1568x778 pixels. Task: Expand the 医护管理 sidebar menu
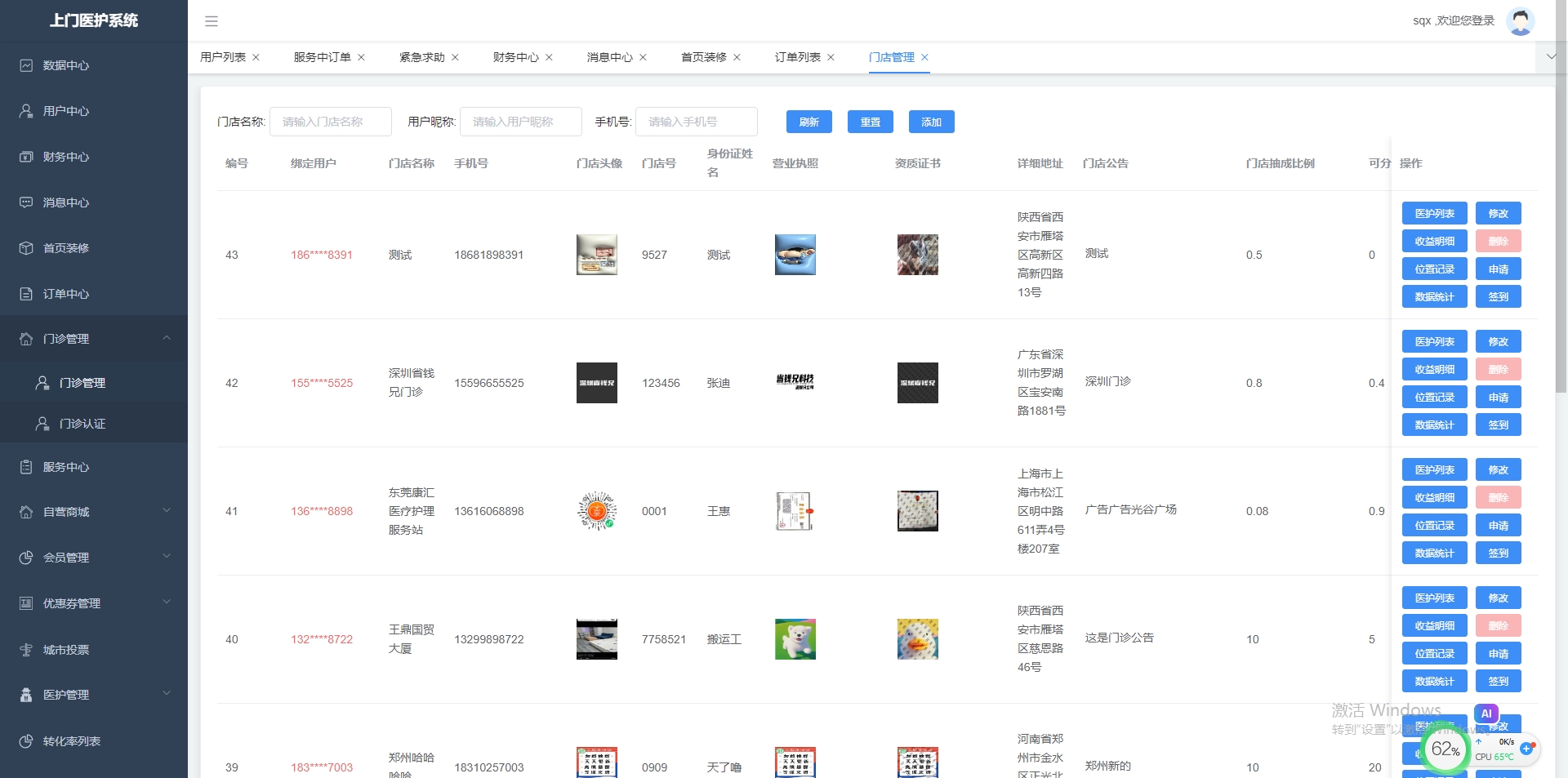pos(167,694)
